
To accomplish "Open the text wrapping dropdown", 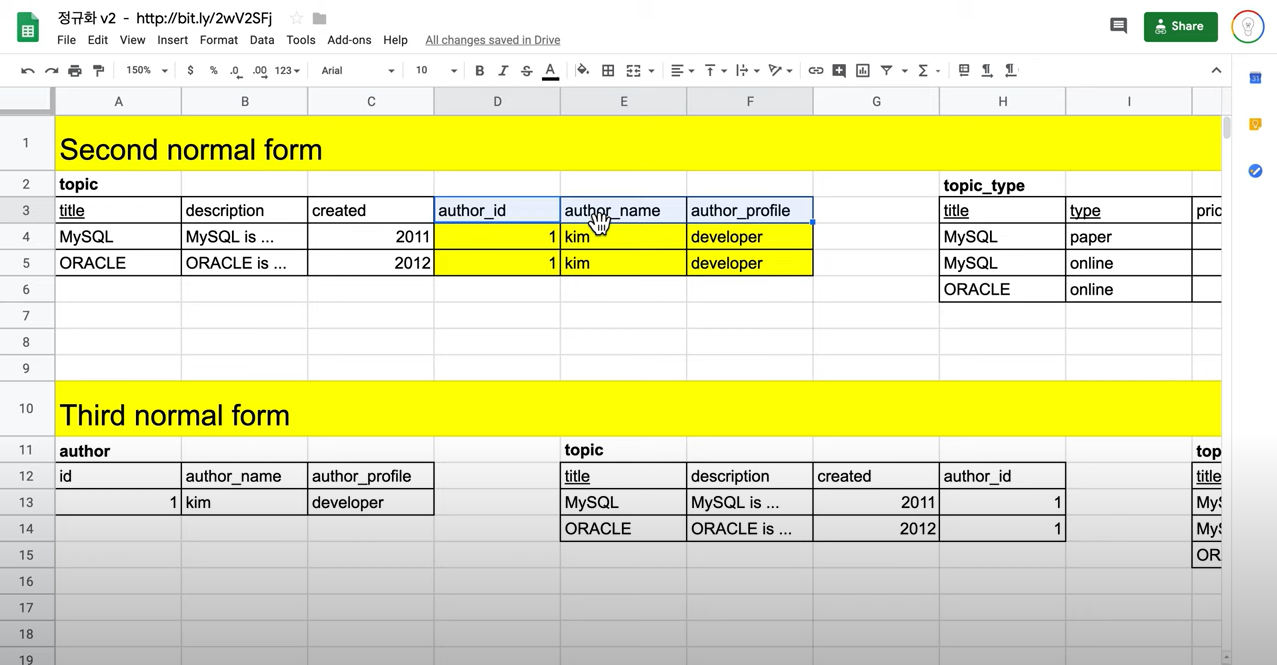I will 747,71.
